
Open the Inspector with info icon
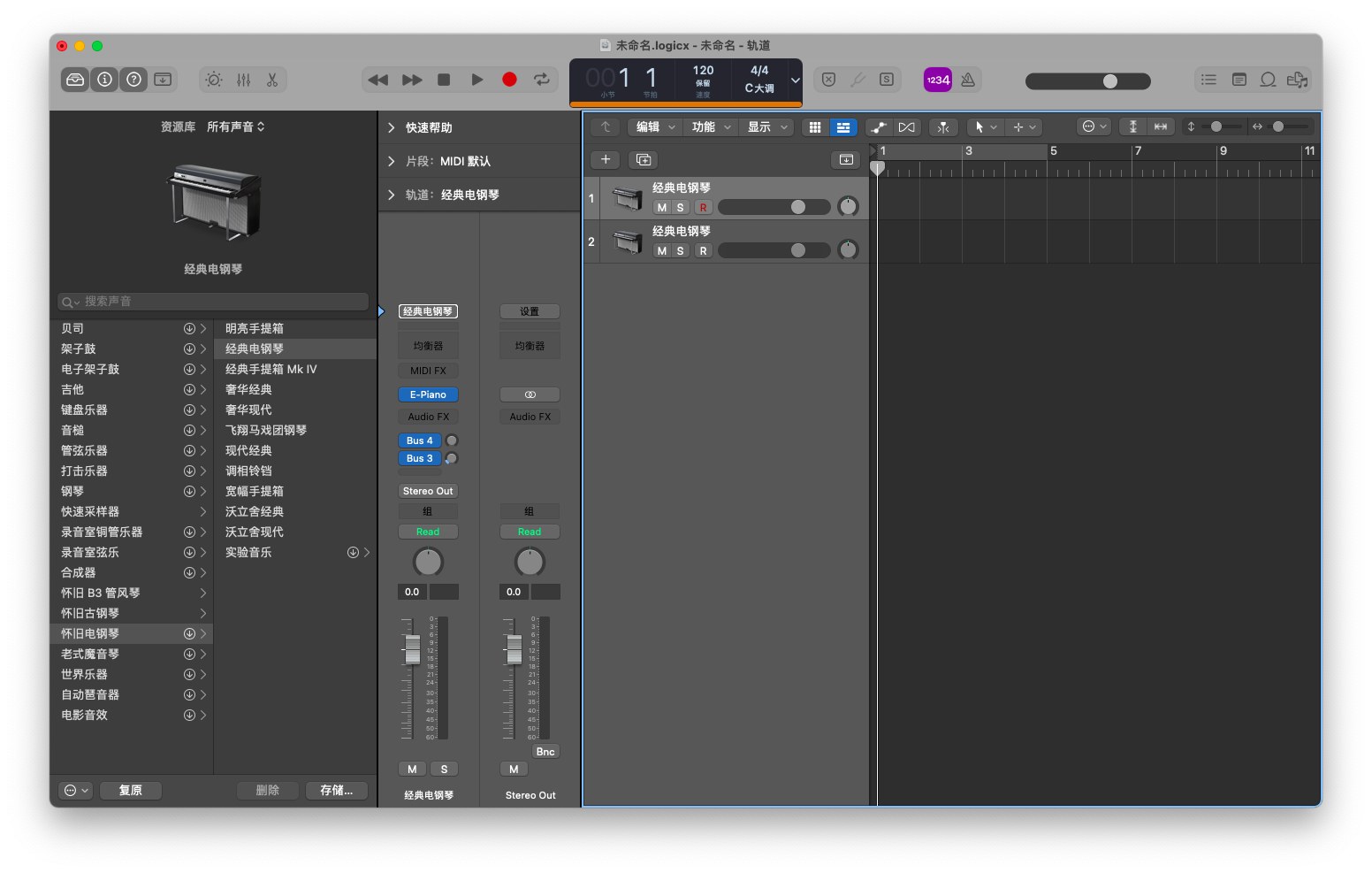104,80
